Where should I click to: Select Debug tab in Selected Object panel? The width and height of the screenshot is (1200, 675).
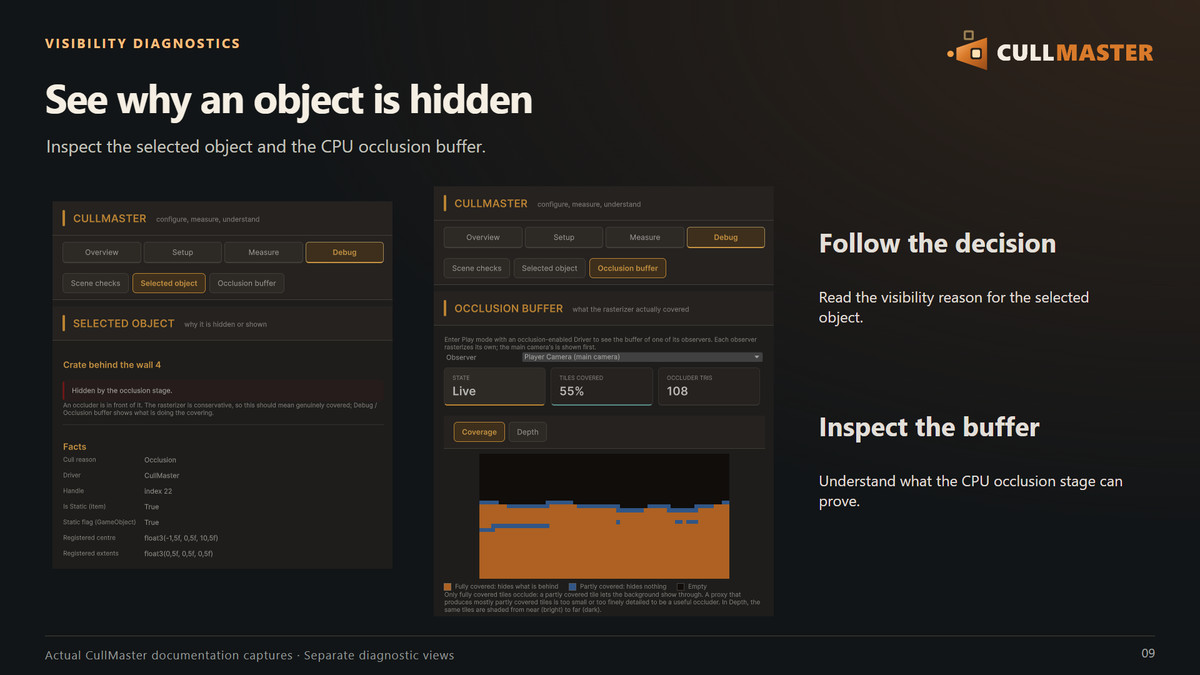point(344,252)
